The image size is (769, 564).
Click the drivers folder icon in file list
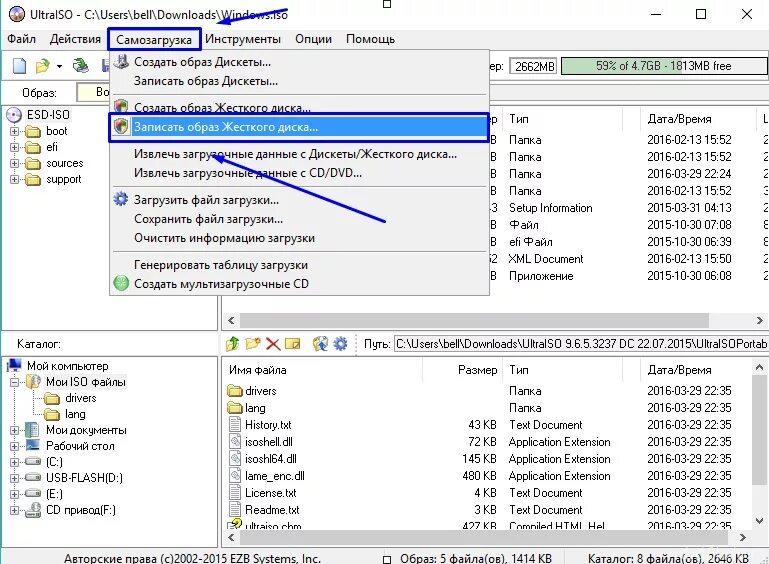[235, 391]
